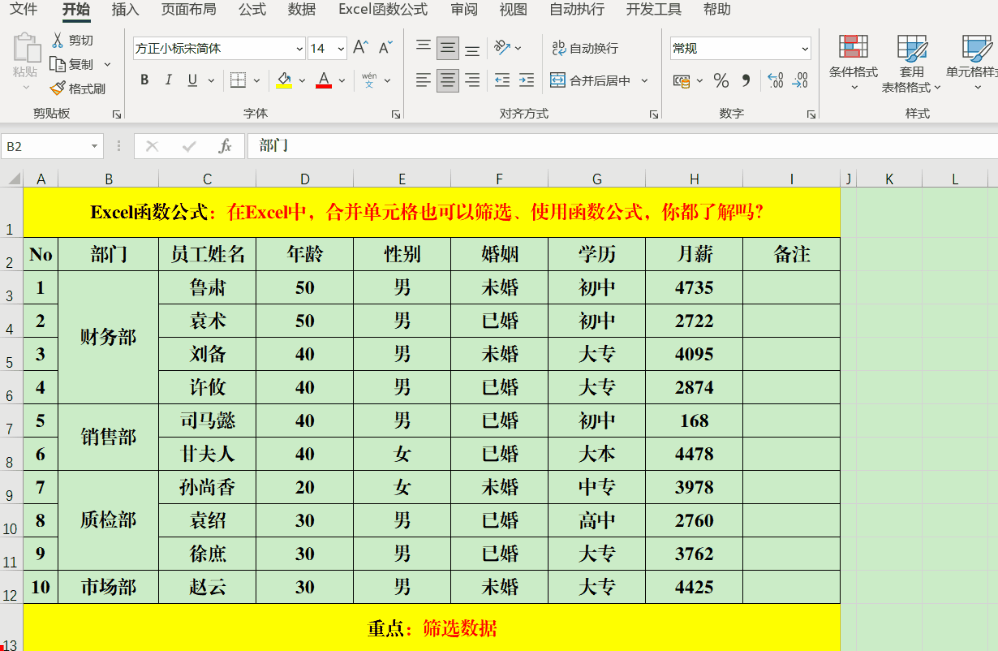The height and width of the screenshot is (651, 998).
Task: Switch to the 页面布局 tab
Action: 188,9
